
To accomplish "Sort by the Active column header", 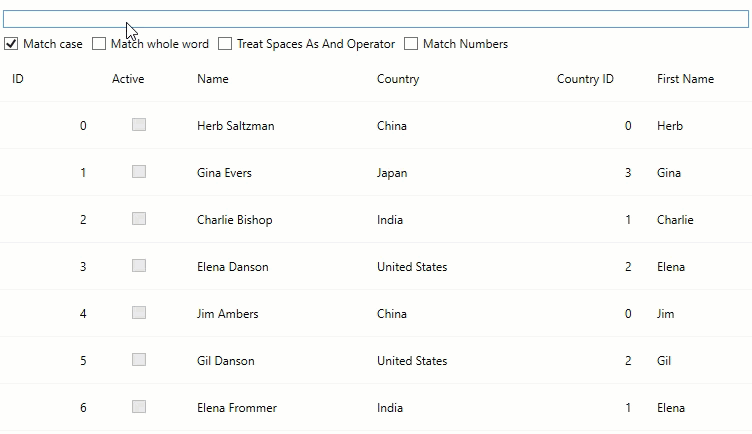I will [128, 79].
